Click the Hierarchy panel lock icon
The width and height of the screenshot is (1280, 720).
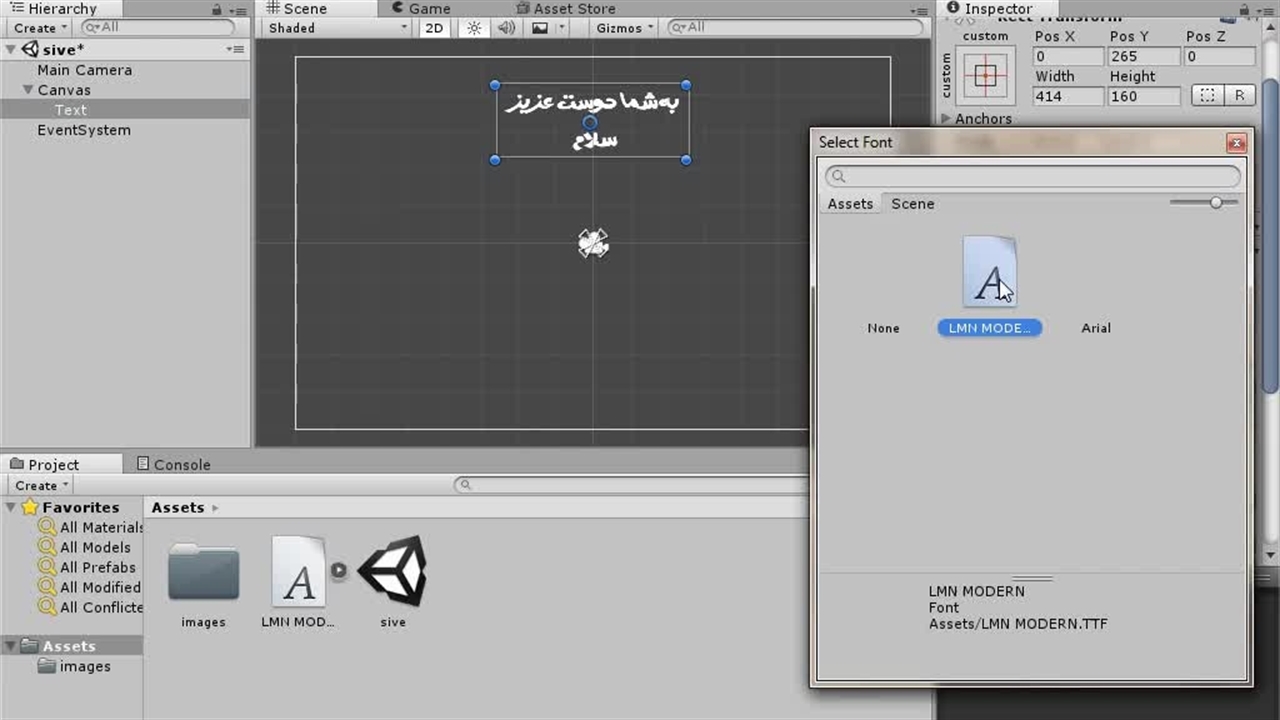[217, 9]
